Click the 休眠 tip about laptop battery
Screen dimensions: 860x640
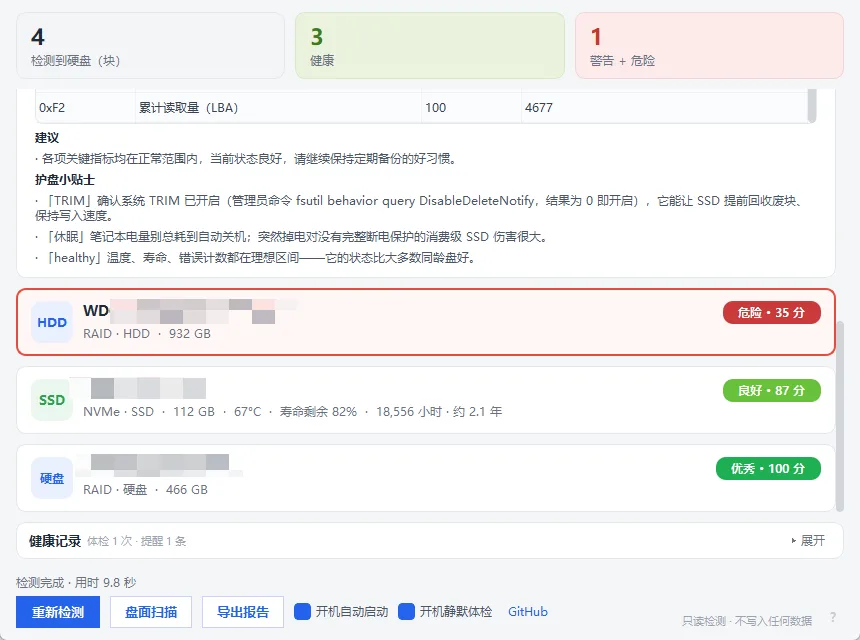pos(292,237)
